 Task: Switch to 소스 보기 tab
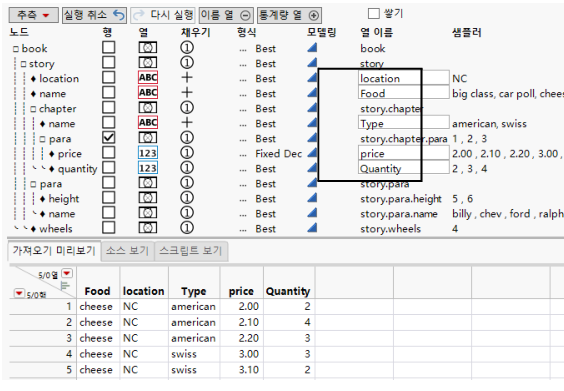click(128, 251)
